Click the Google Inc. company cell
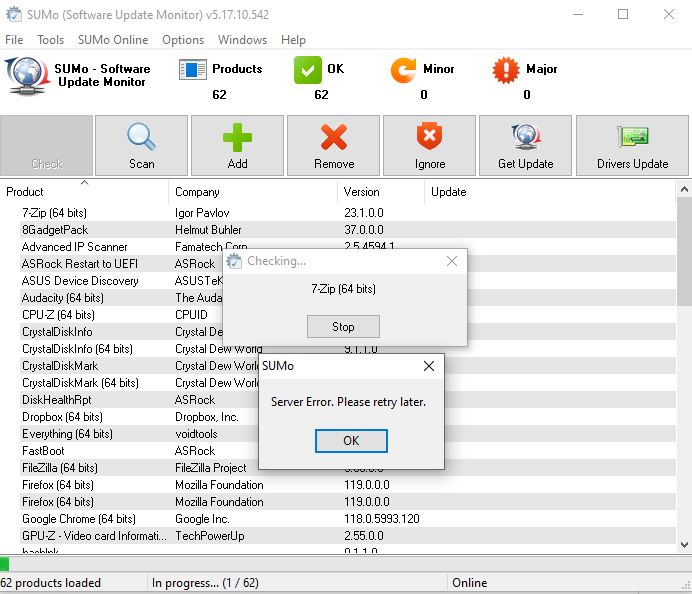This screenshot has height=594, width=692. (x=202, y=519)
